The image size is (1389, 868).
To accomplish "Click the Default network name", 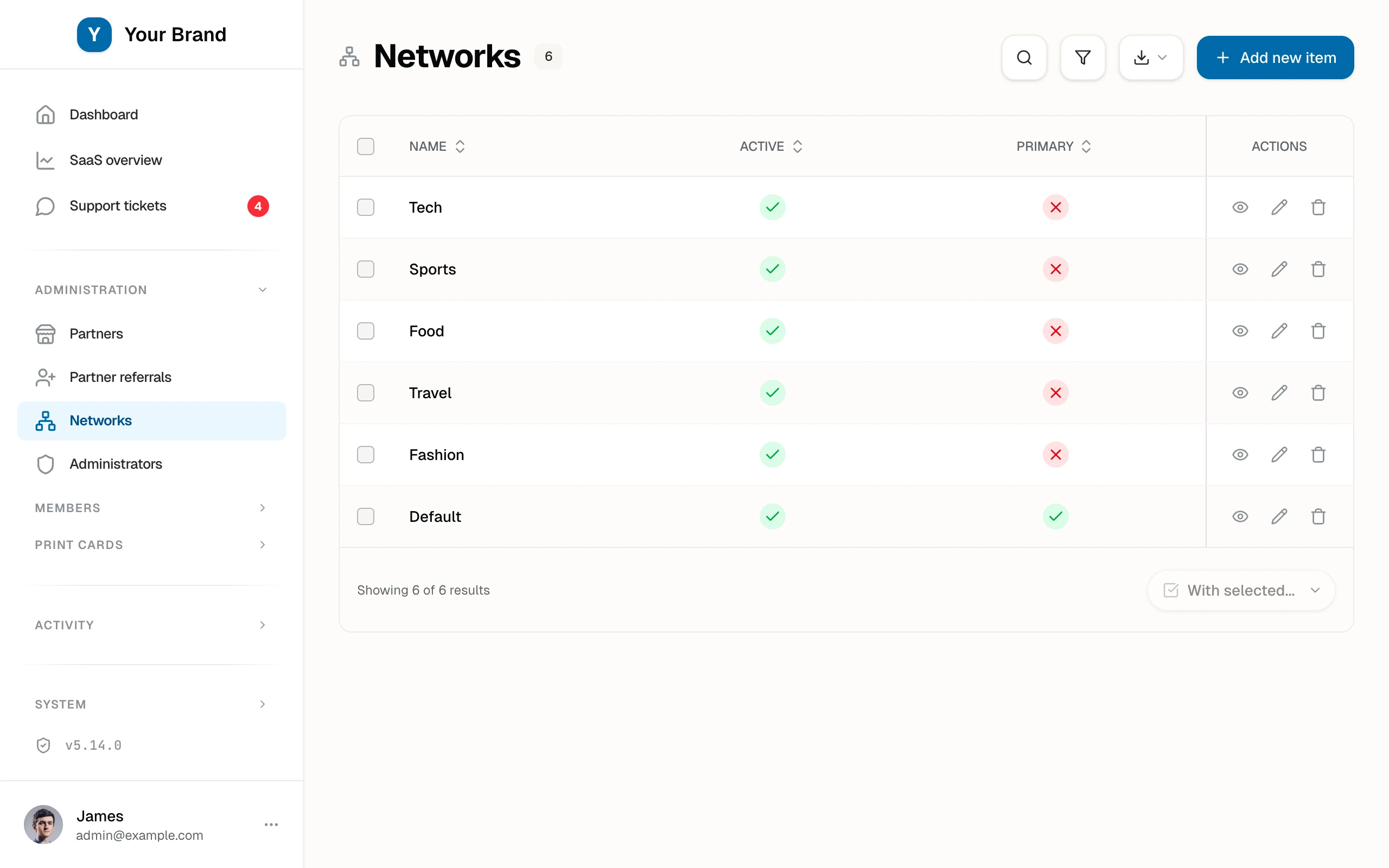I will pos(435,516).
